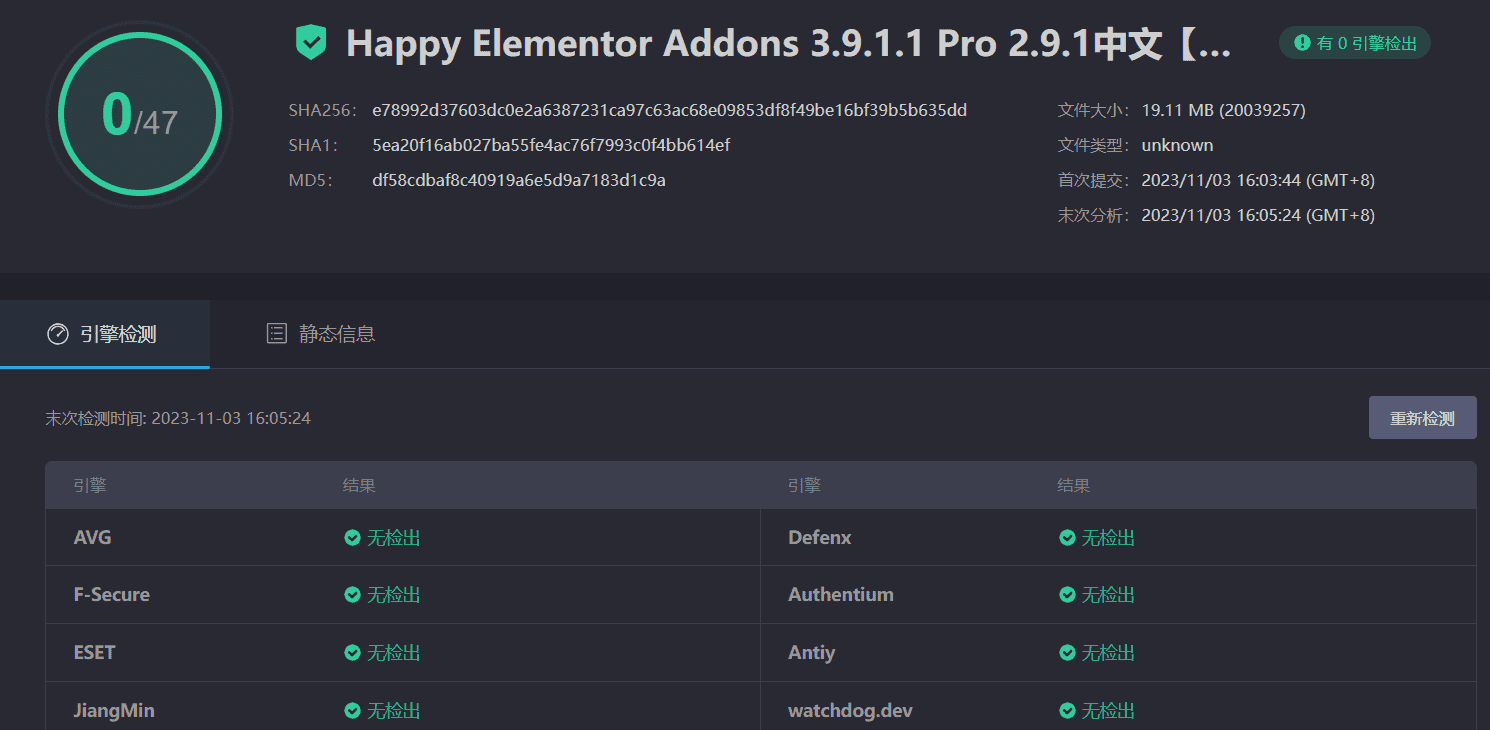
Task: Click last analysis time 16:05:24 in file details
Action: (1258, 215)
